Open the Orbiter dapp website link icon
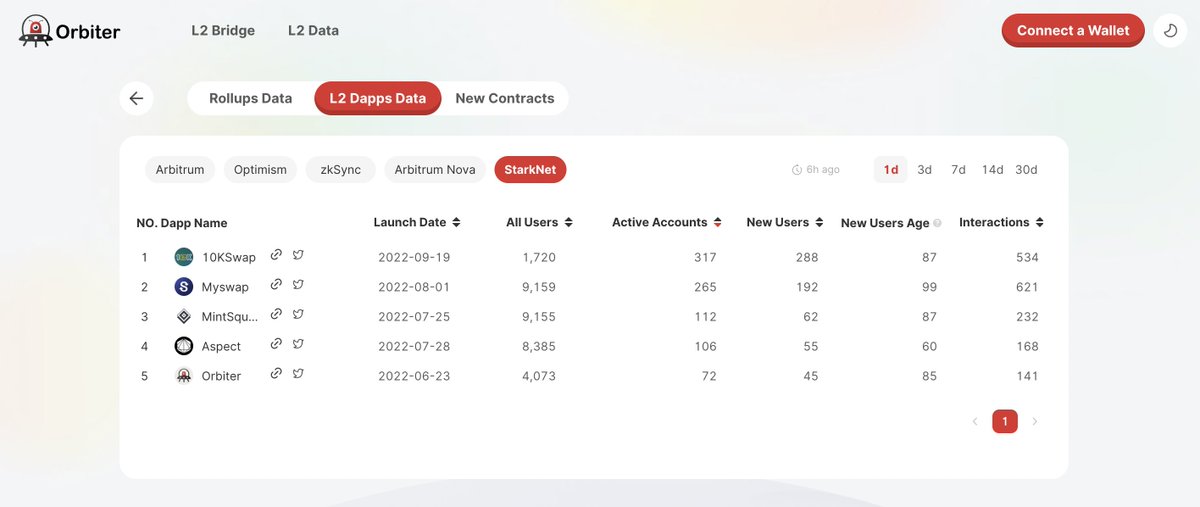This screenshot has height=507, width=1200. [x=276, y=375]
